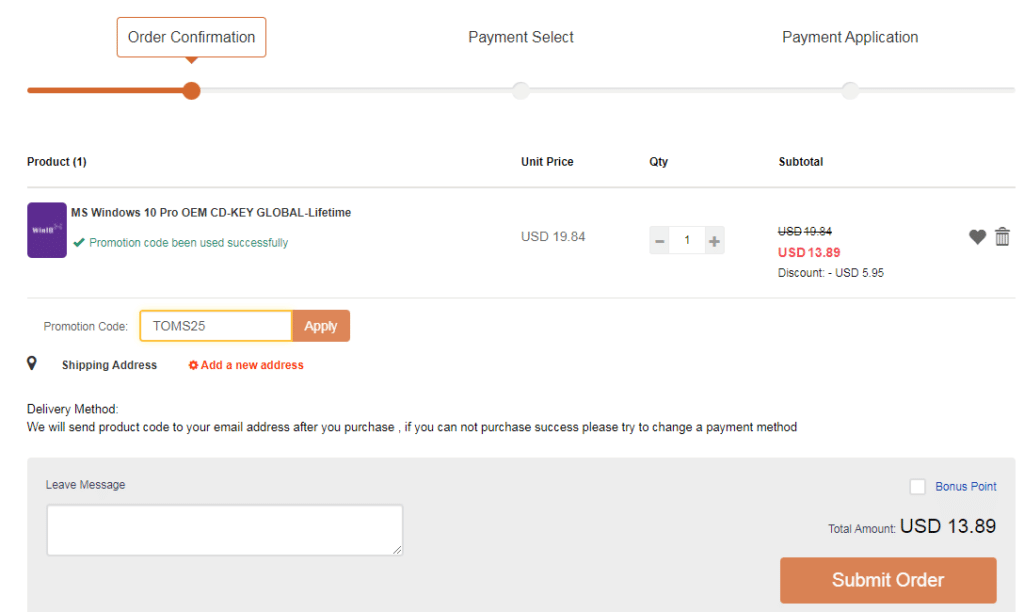Click Add a new address link
1024x612 pixels.
246,365
